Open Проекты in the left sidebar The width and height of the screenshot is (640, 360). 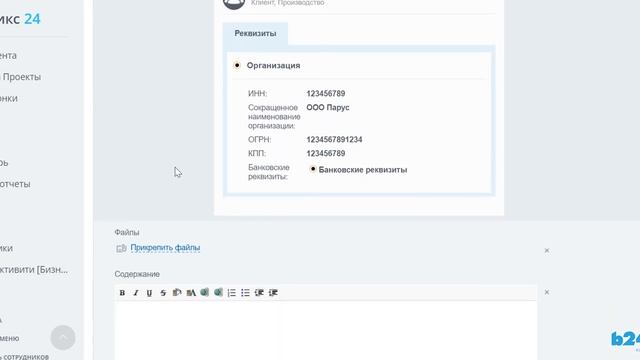click(x=22, y=77)
